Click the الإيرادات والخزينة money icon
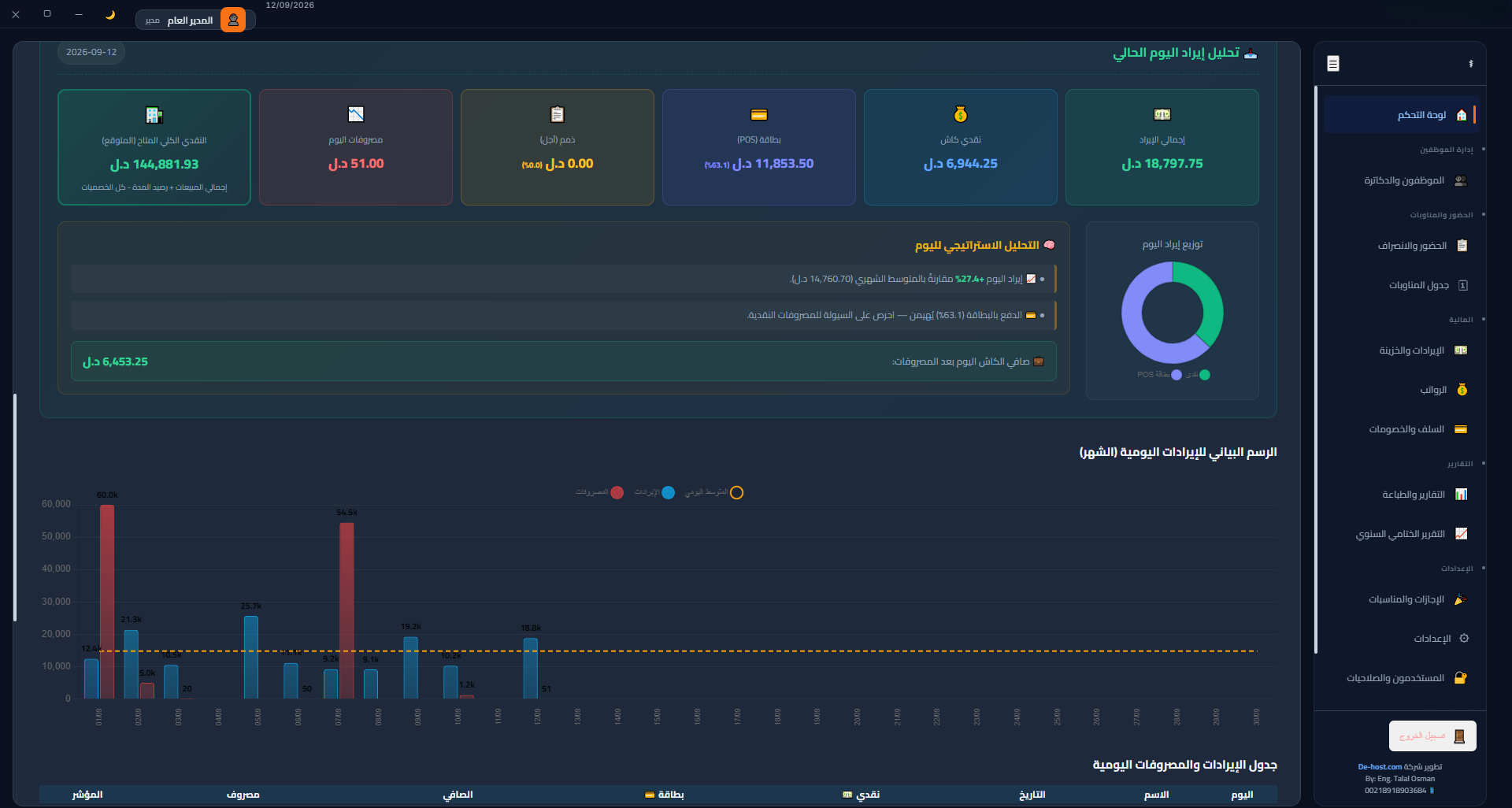1512x808 pixels. [1461, 350]
